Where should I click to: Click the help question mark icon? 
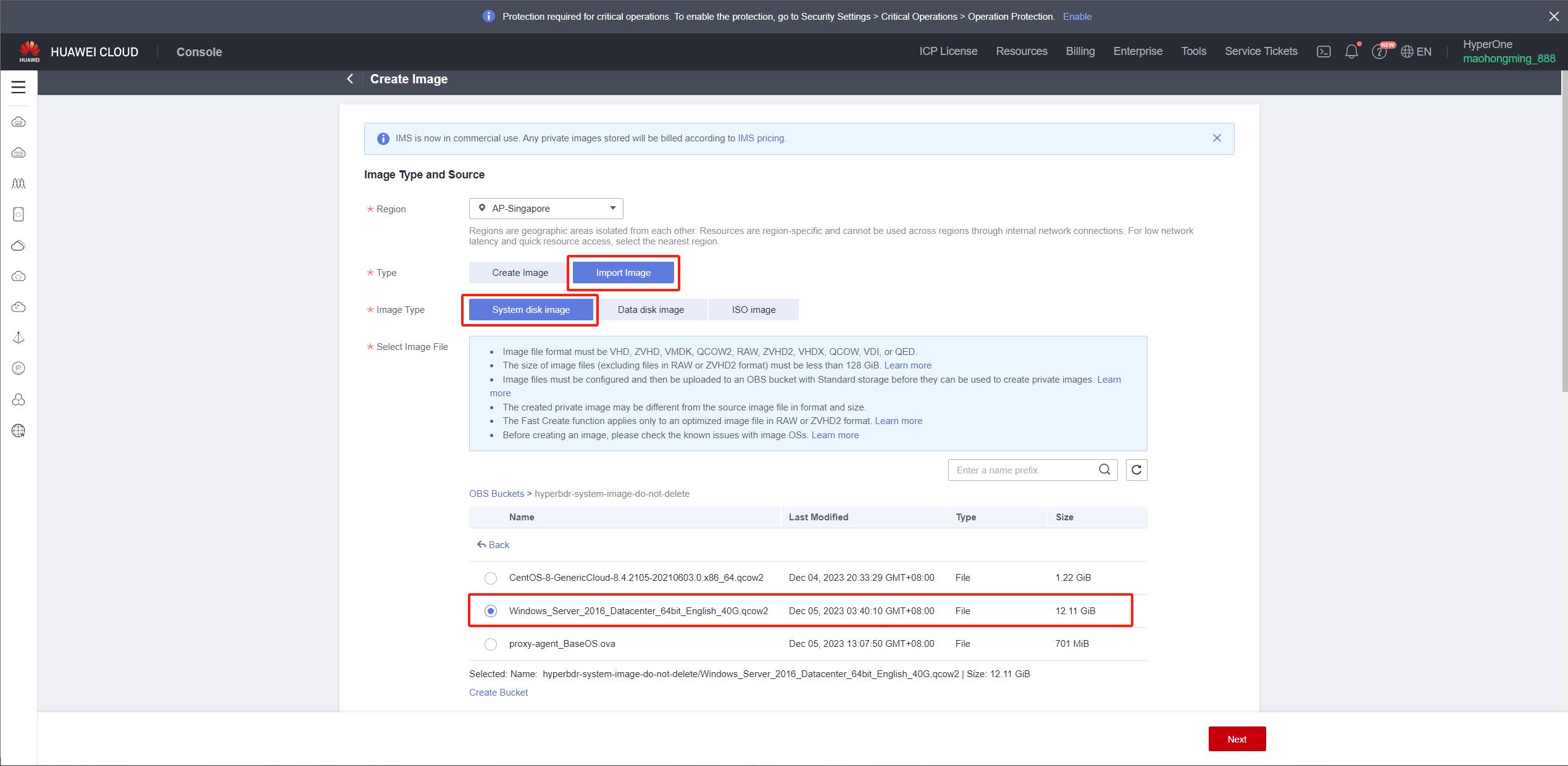click(1378, 52)
